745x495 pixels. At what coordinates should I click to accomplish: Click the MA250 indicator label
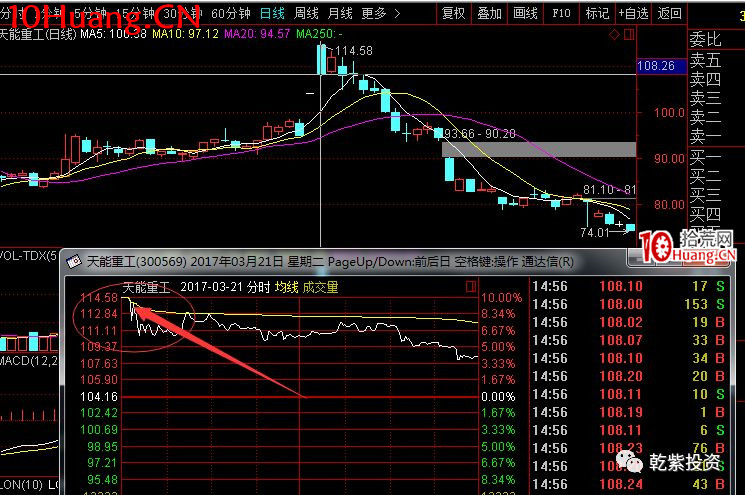click(319, 34)
